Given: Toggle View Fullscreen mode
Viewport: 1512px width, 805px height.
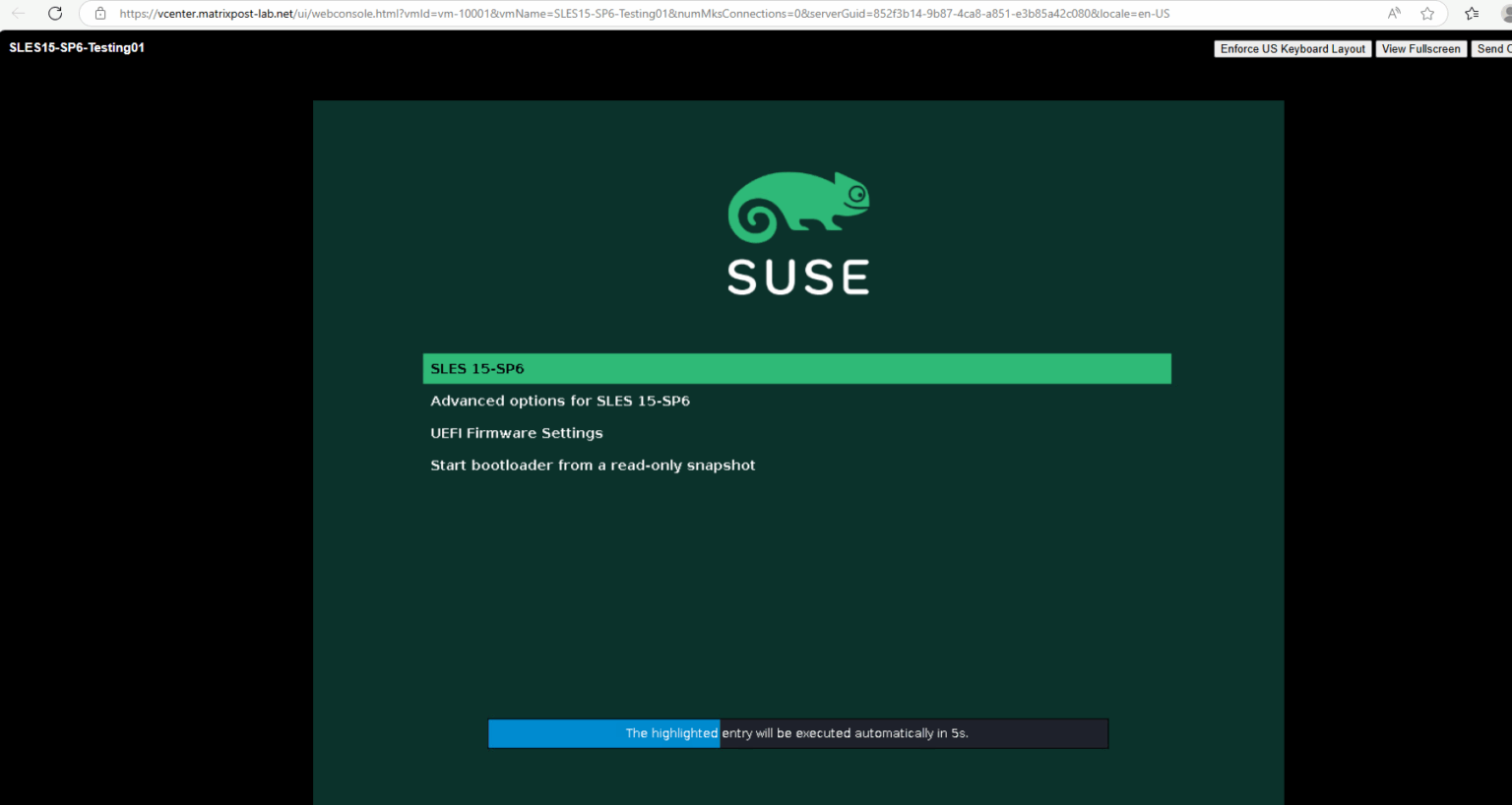Looking at the screenshot, I should [x=1420, y=48].
